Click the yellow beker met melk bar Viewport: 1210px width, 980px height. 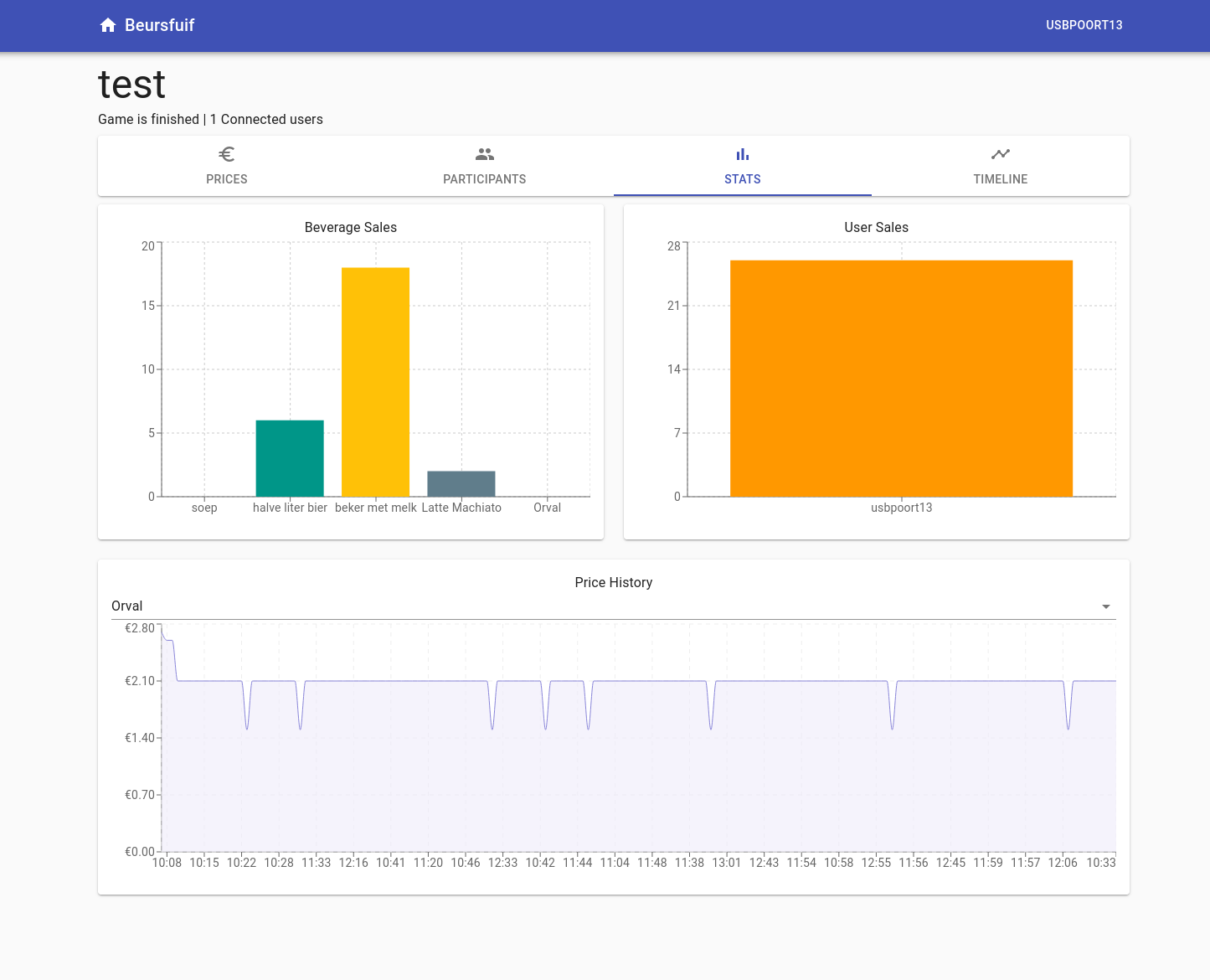tap(375, 382)
